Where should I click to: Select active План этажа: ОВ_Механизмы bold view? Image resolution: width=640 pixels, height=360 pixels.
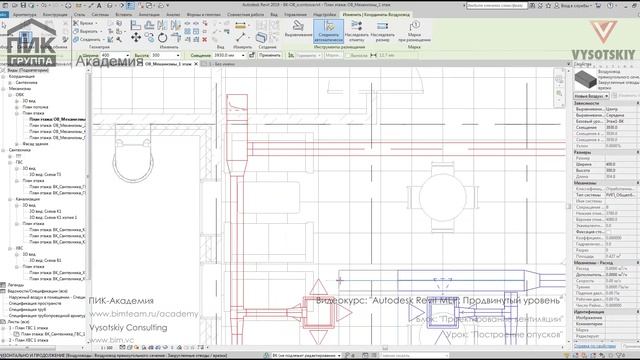57,119
